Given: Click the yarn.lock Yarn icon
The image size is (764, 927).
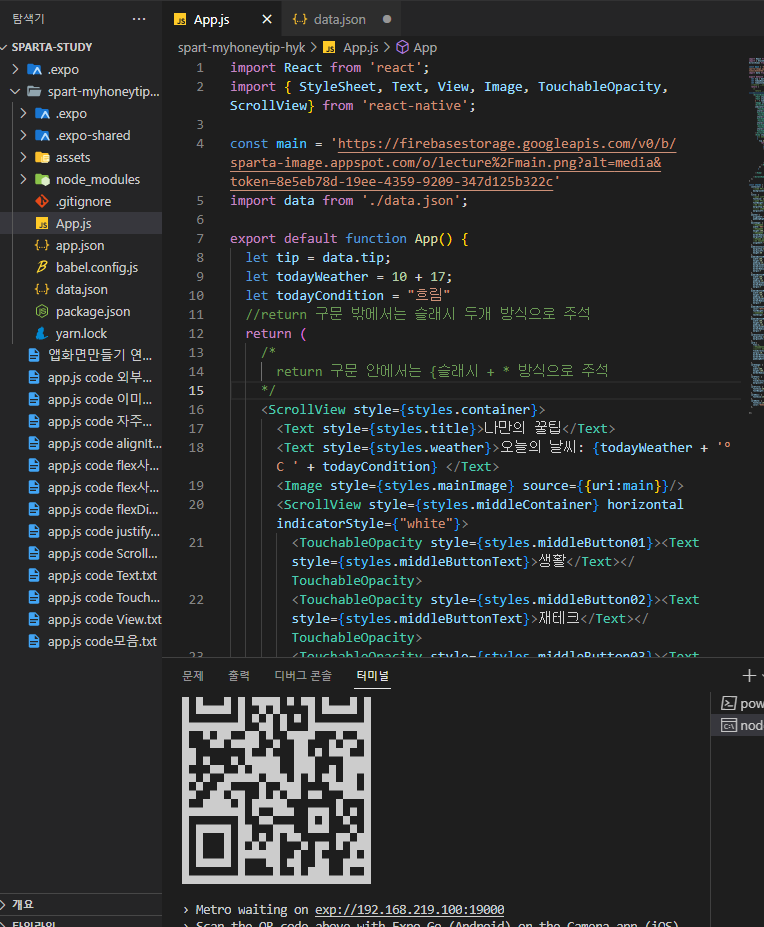Looking at the screenshot, I should click(x=42, y=333).
